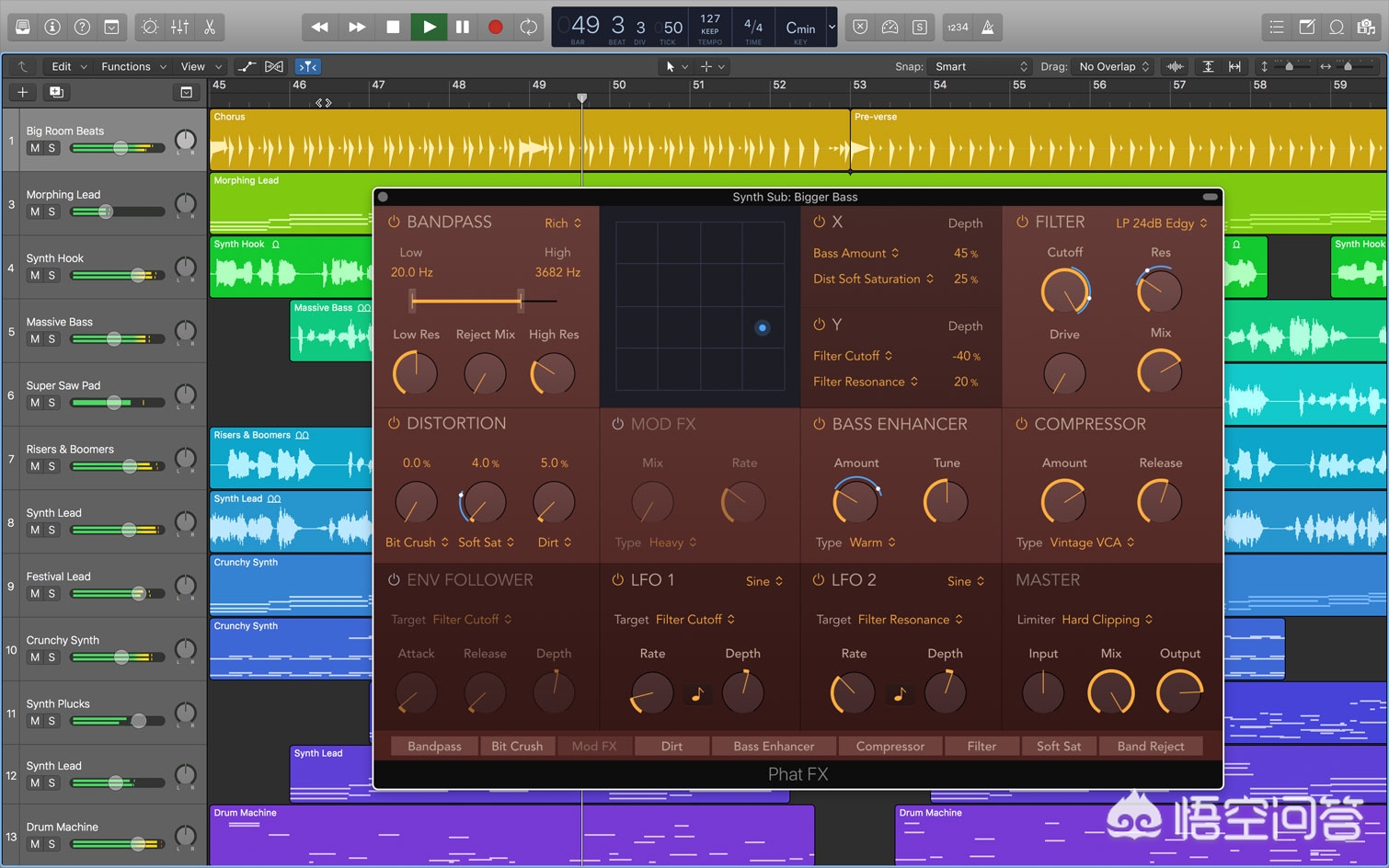Open the Inspector info button
The height and width of the screenshot is (868, 1389).
coord(52,27)
